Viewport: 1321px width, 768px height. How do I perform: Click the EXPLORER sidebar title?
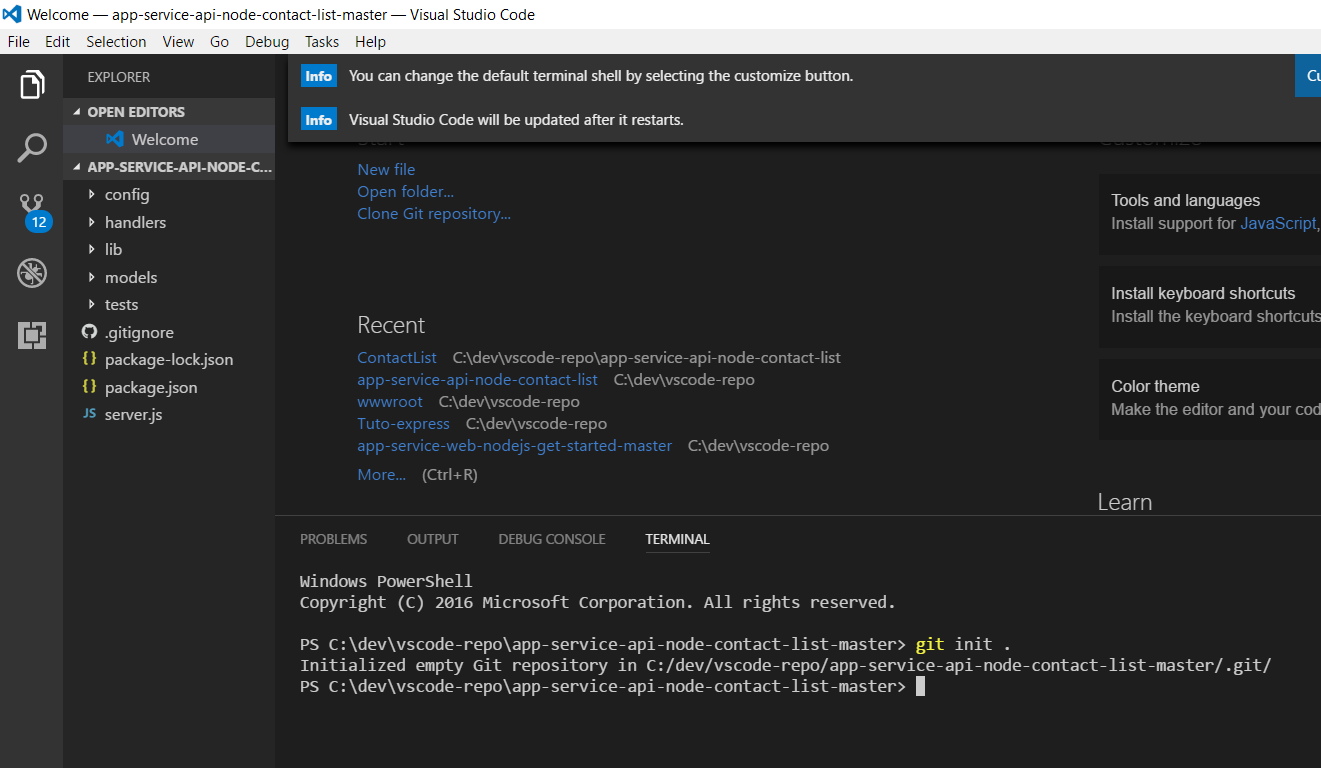(x=119, y=77)
